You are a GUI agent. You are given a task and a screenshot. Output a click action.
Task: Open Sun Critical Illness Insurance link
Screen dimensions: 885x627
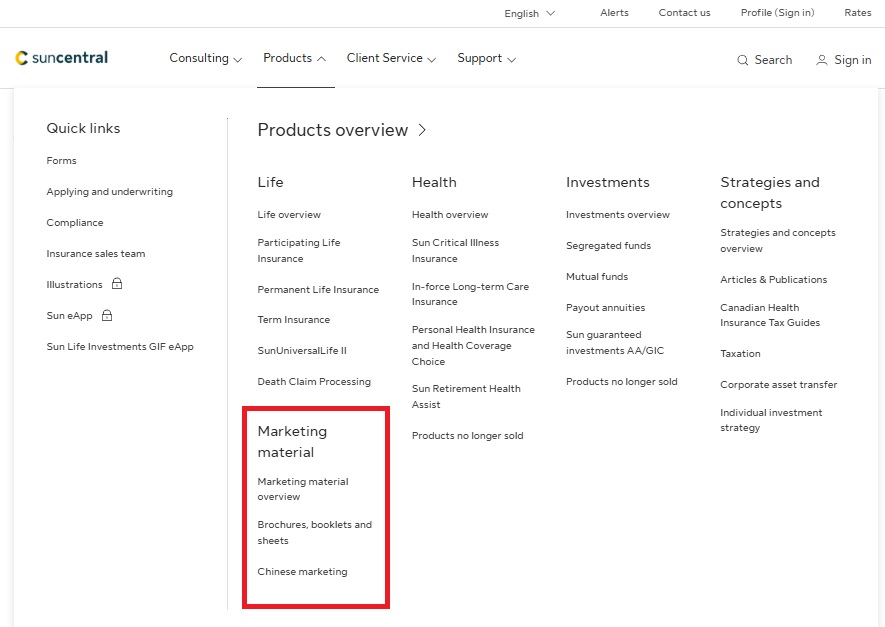point(455,250)
